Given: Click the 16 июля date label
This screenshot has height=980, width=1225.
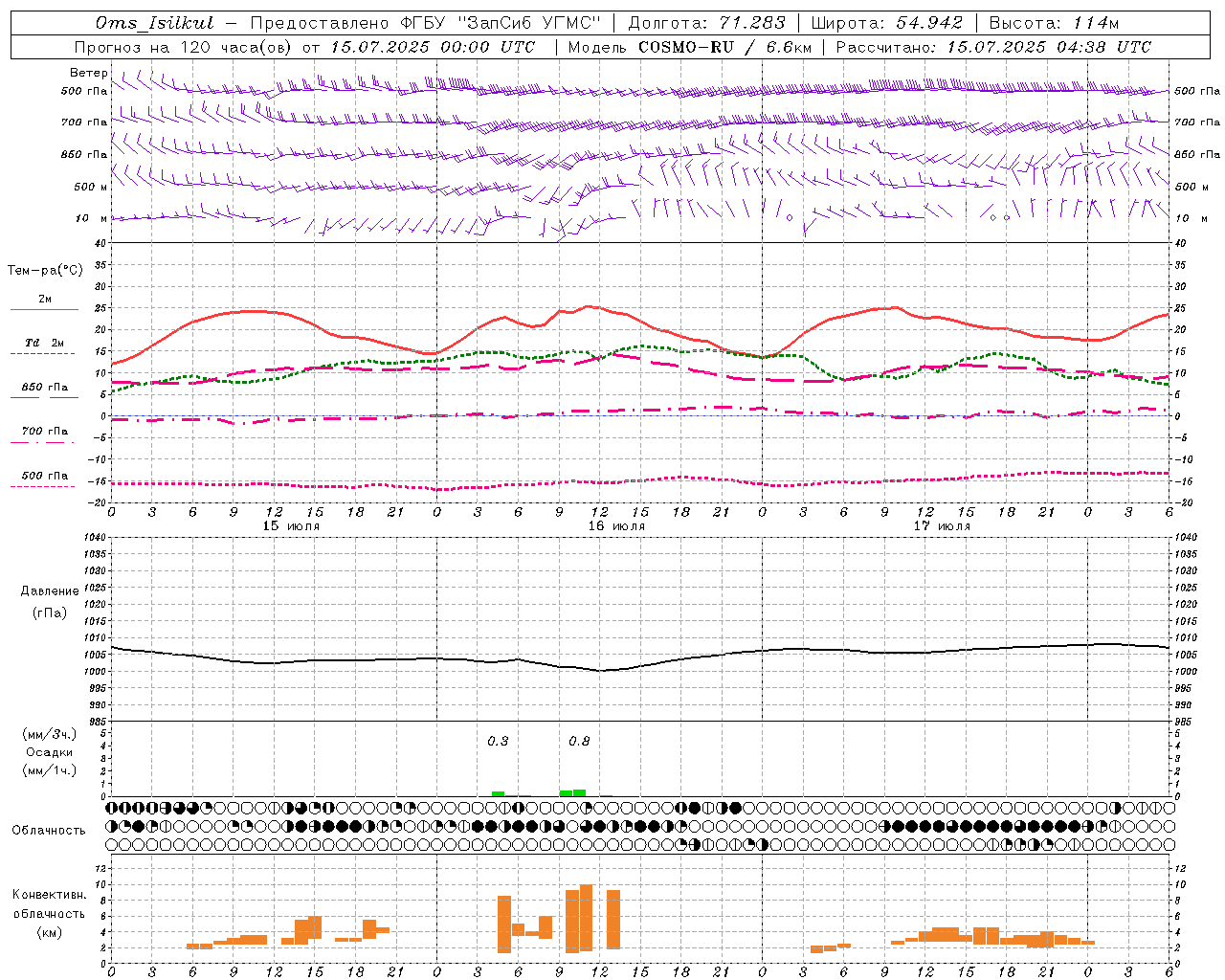Looking at the screenshot, I should pyautogui.click(x=616, y=526).
